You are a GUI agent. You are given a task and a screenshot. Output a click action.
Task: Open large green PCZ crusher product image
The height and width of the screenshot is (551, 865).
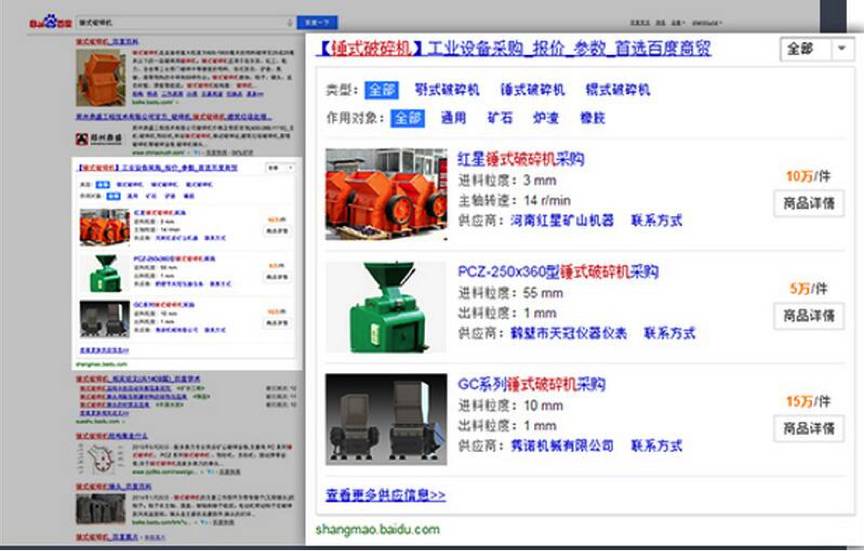point(386,307)
